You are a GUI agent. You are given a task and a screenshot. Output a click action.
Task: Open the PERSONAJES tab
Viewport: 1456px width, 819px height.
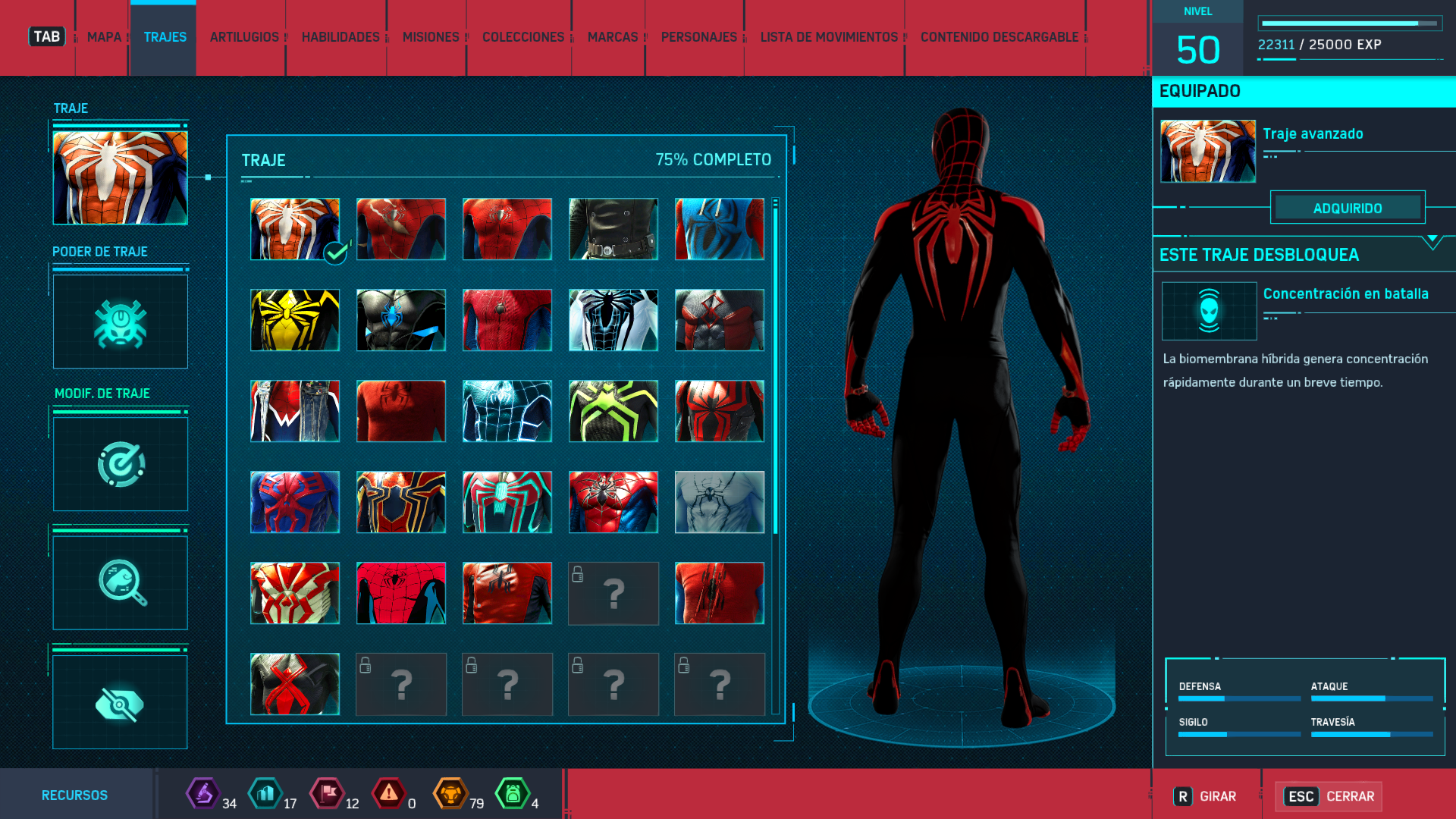[x=699, y=37]
